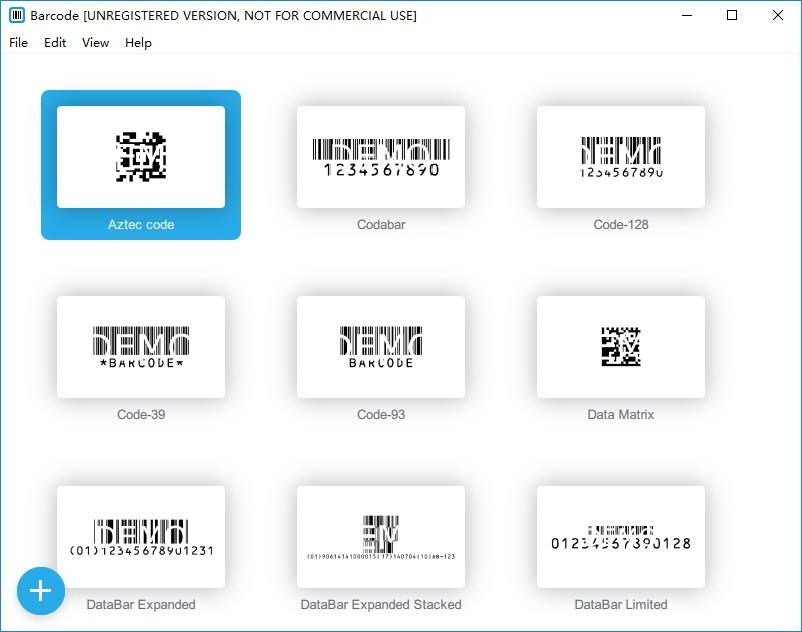Pick the DataBar Expanded Stacked thumbnail
The image size is (802, 632).
click(381, 537)
